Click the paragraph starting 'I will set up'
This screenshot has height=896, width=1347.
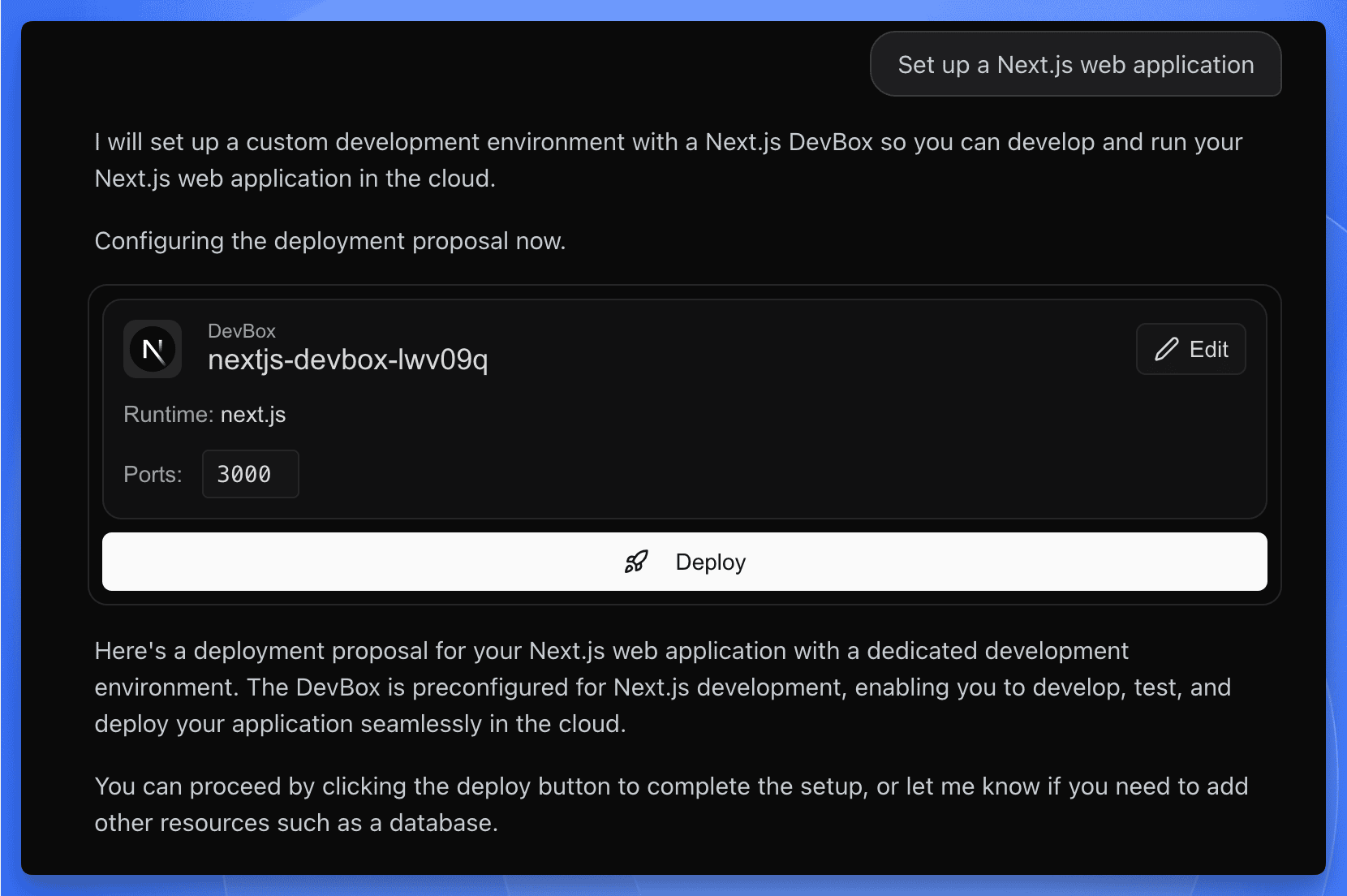(669, 160)
